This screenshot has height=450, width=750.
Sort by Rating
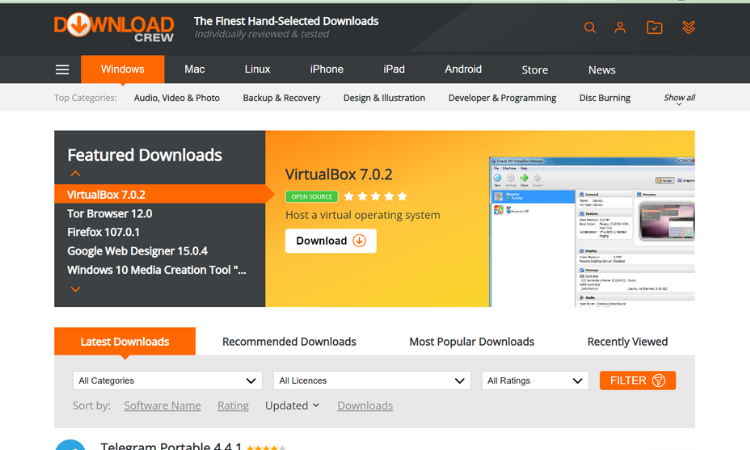tap(233, 406)
